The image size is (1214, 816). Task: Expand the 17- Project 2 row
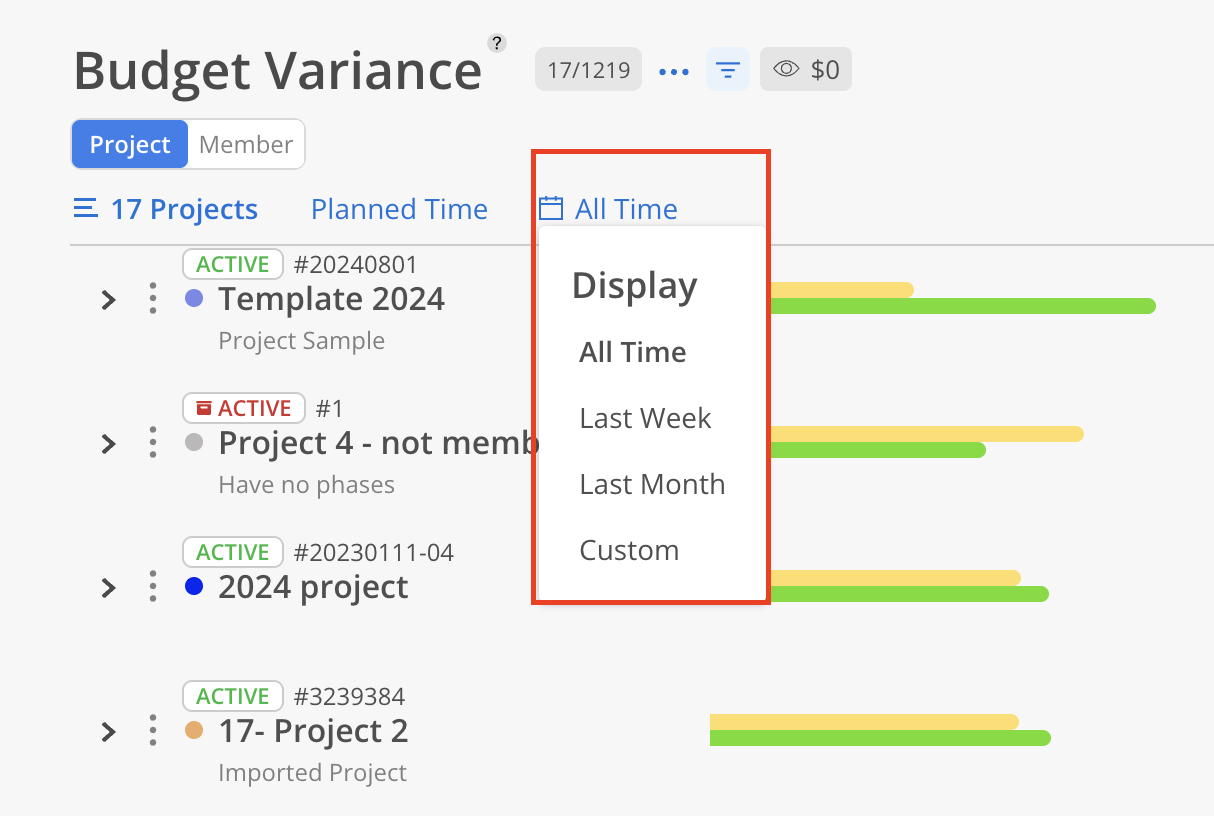[x=108, y=731]
